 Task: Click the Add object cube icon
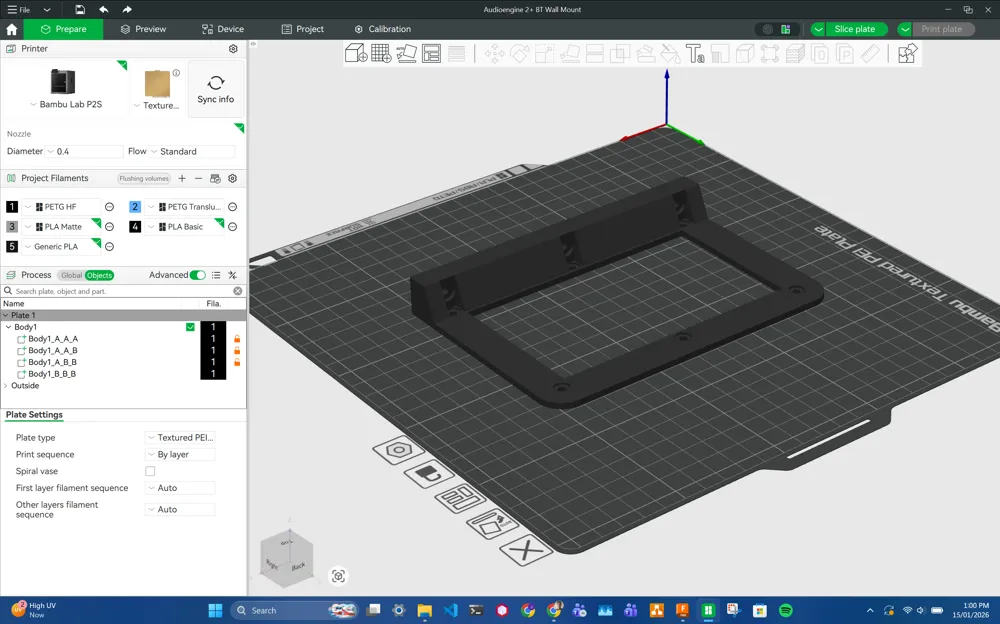[x=356, y=53]
